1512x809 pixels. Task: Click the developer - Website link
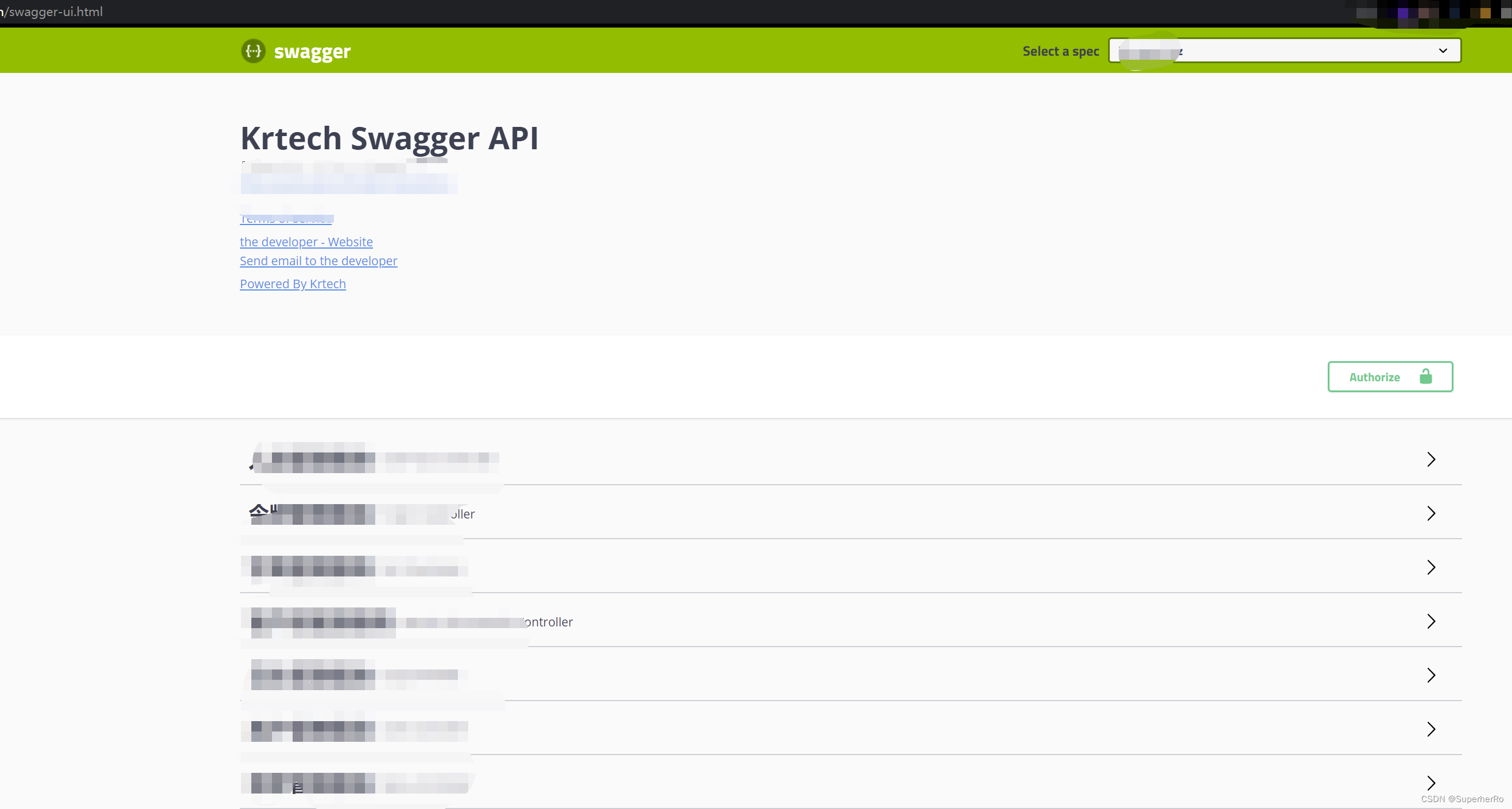306,242
